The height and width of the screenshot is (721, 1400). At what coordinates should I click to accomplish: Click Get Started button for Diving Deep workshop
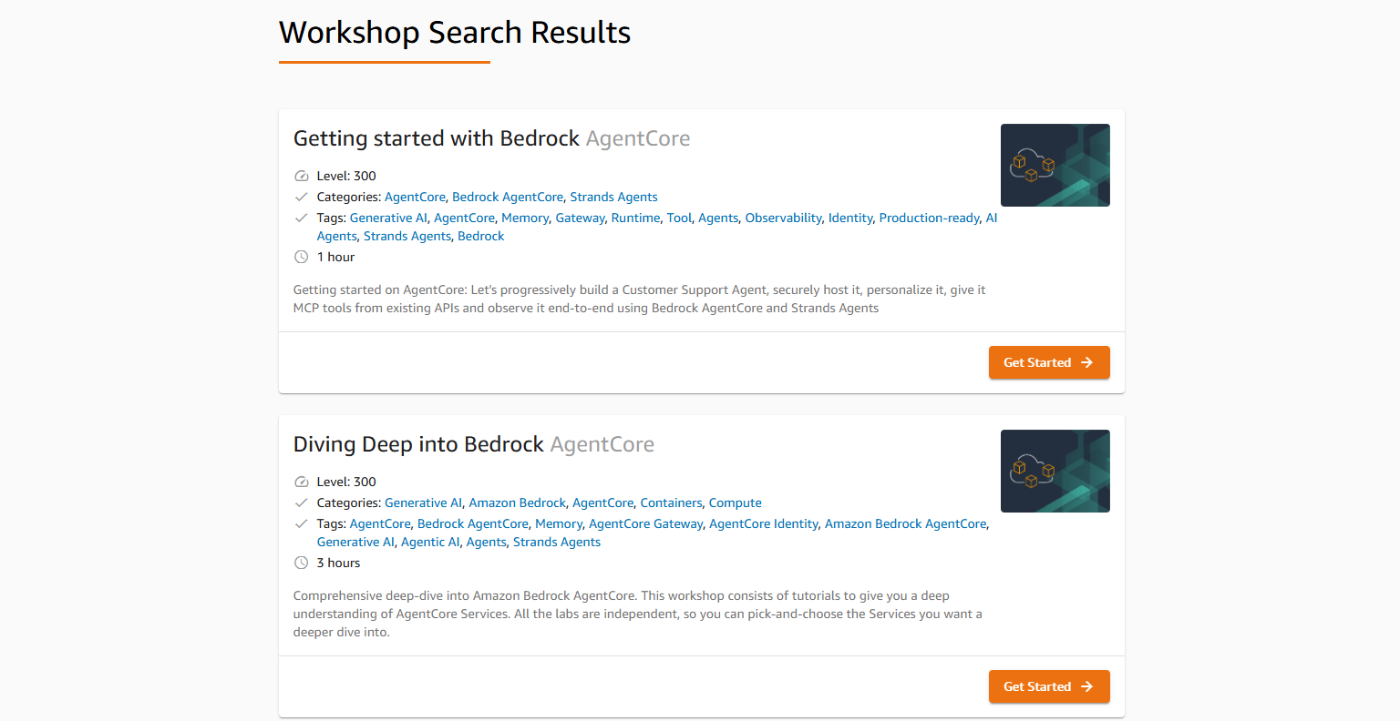1049,686
